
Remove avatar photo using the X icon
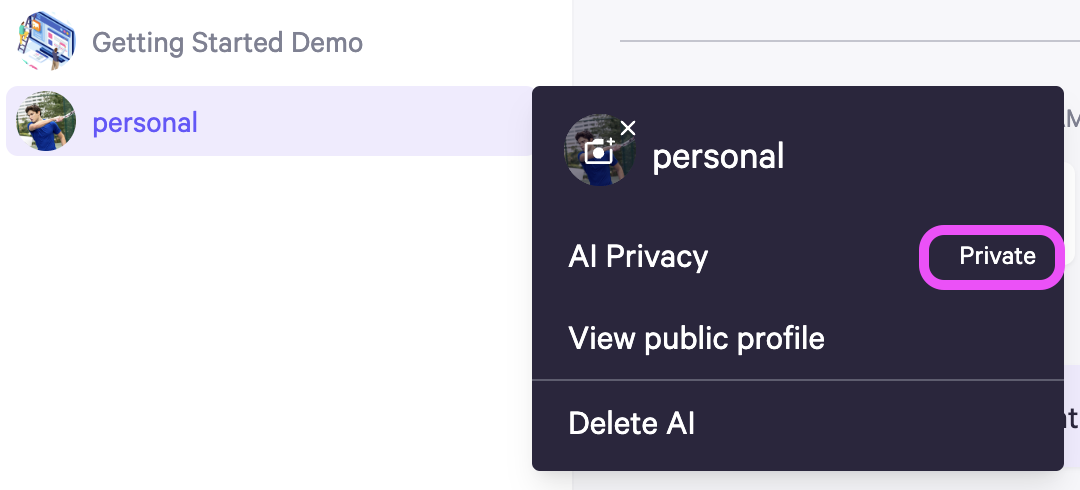(627, 128)
